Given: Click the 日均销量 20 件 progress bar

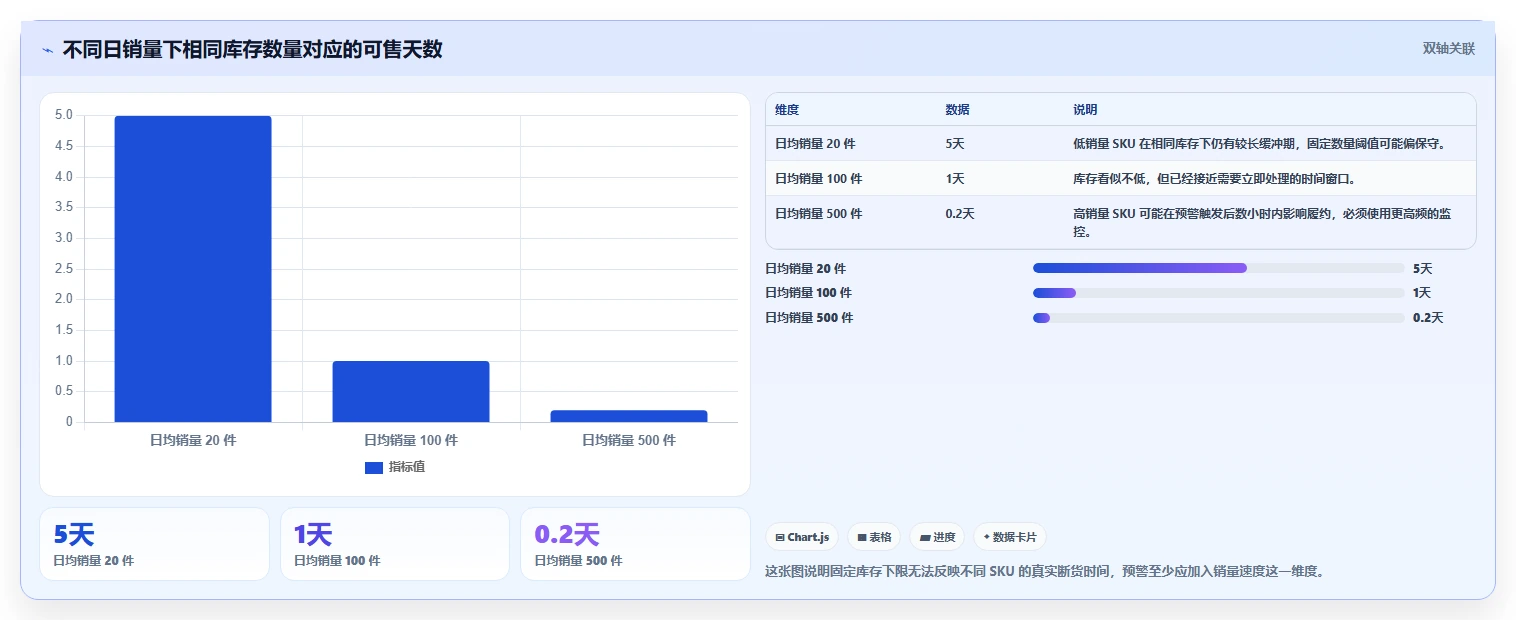Looking at the screenshot, I should click(x=1218, y=268).
